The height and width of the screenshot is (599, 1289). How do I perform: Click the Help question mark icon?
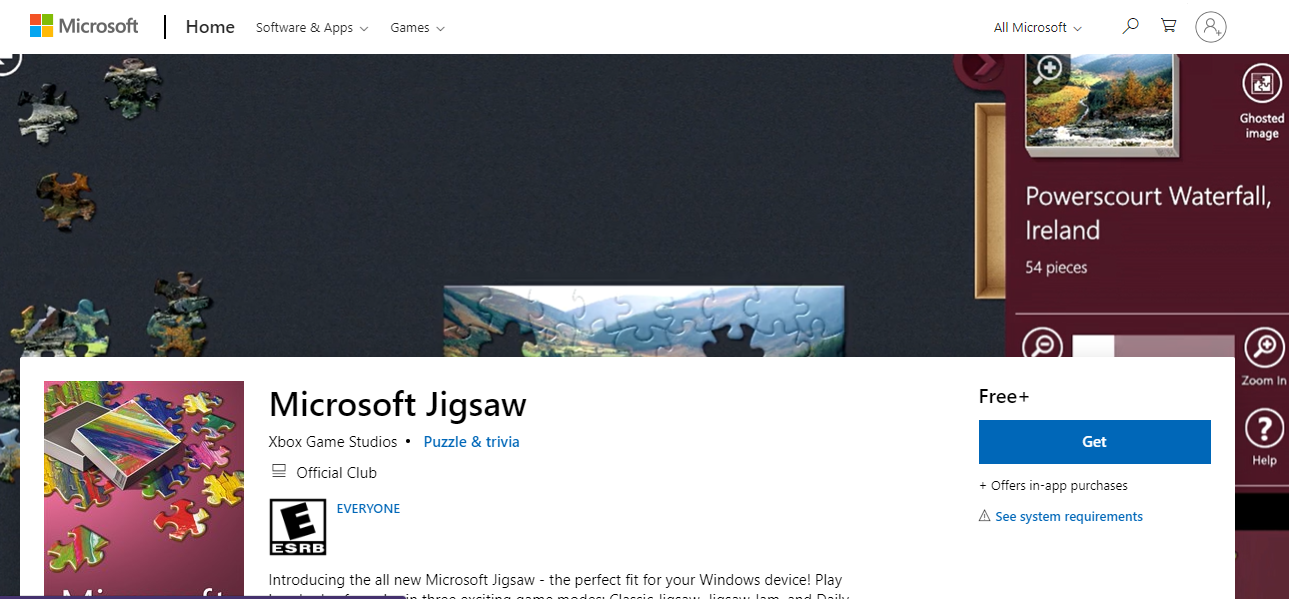point(1264,430)
